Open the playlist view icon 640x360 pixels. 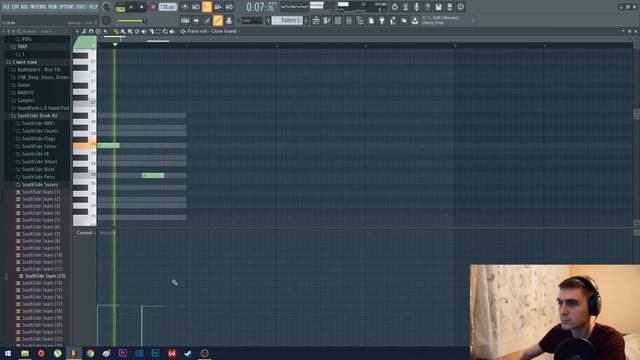[x=316, y=20]
